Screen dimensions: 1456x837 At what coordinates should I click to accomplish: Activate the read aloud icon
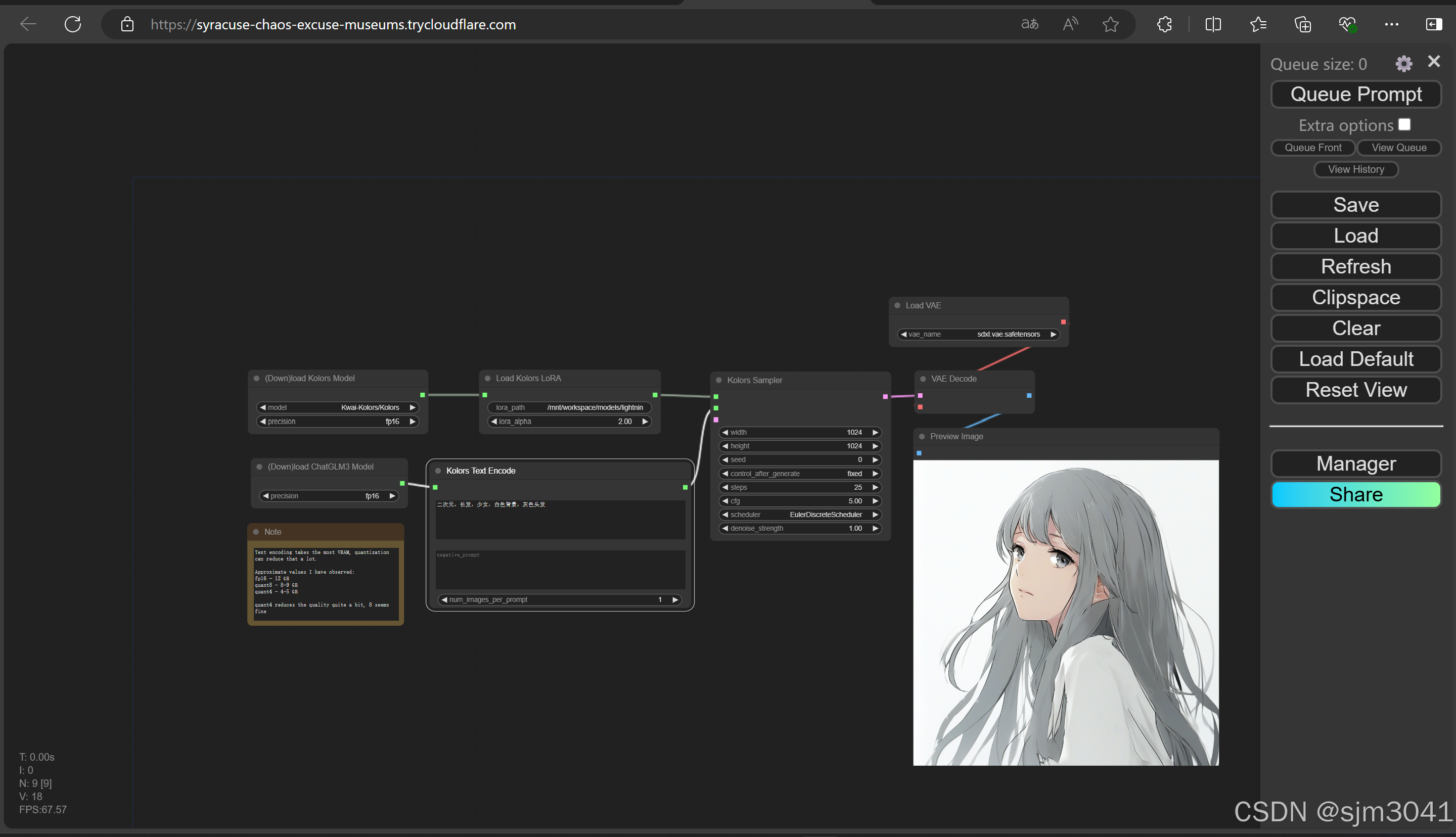[1070, 24]
